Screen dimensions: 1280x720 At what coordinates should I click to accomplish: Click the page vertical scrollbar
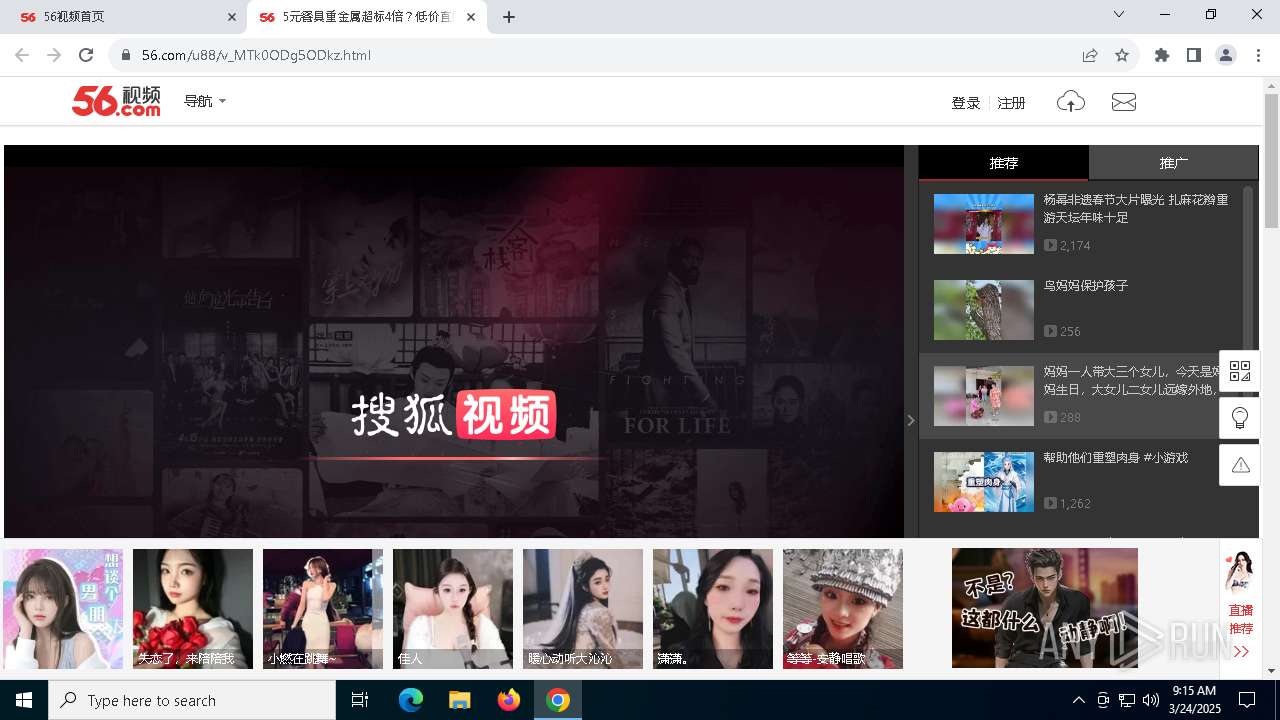pyautogui.click(x=1271, y=160)
